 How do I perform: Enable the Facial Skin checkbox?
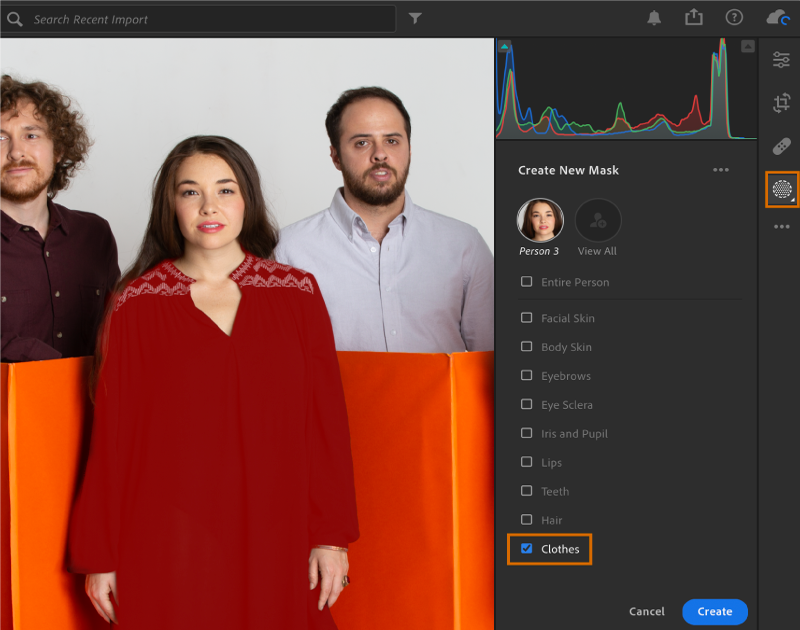pyautogui.click(x=526, y=318)
